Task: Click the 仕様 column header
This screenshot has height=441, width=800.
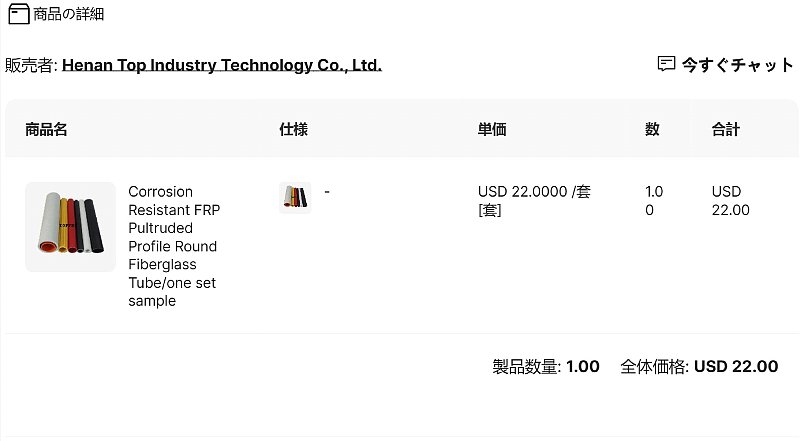Action: [293, 129]
